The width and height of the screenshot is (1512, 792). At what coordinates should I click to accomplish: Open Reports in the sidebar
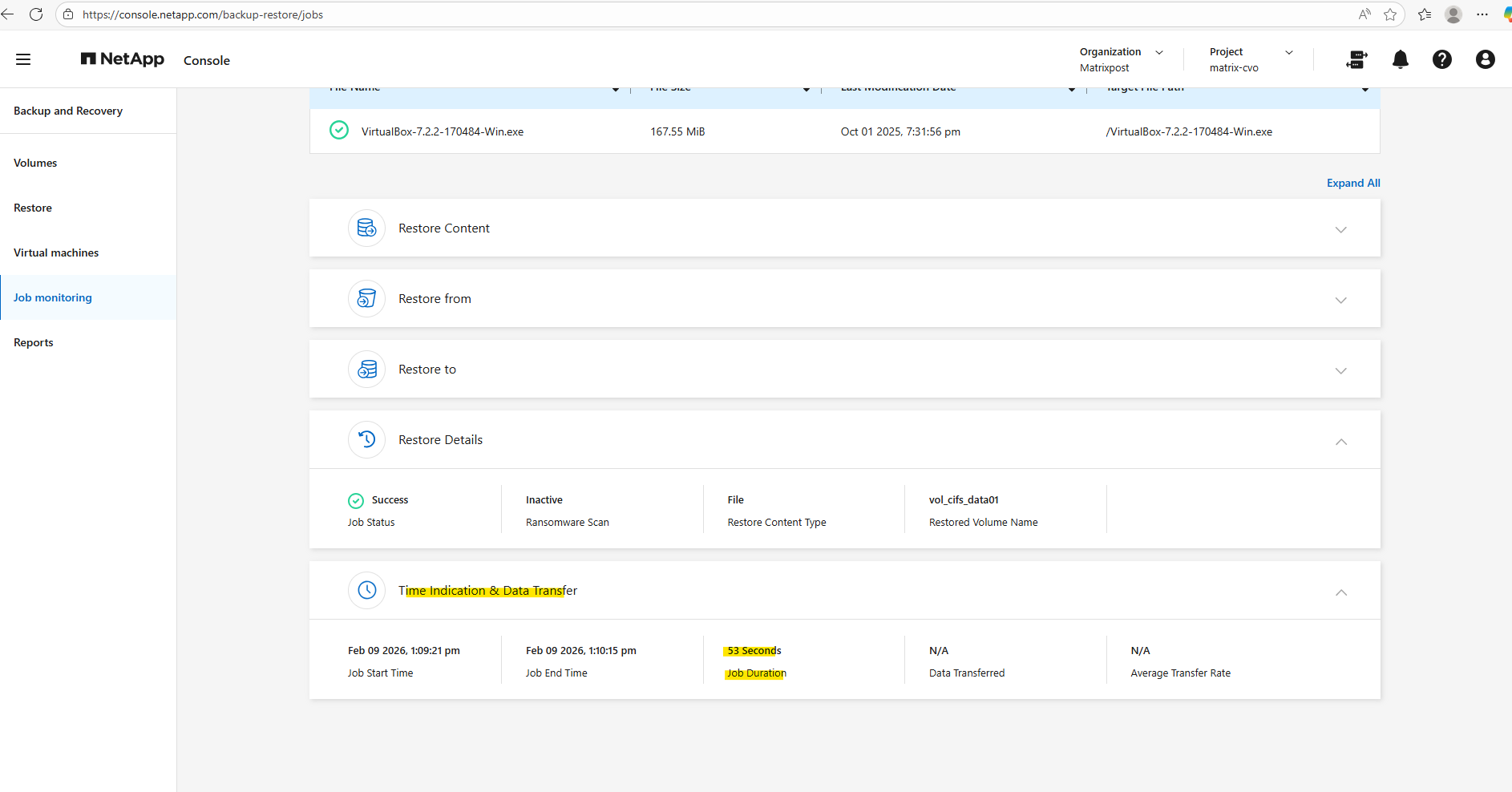point(34,342)
